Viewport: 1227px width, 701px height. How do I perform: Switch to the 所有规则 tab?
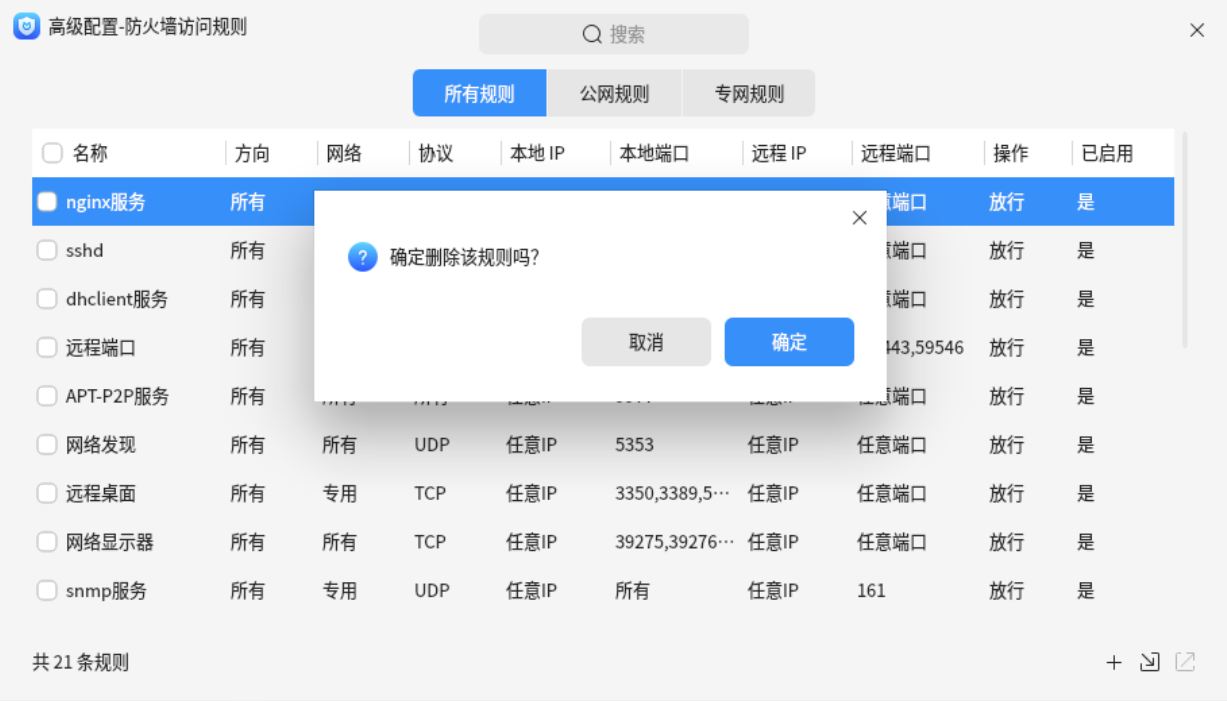(x=480, y=94)
